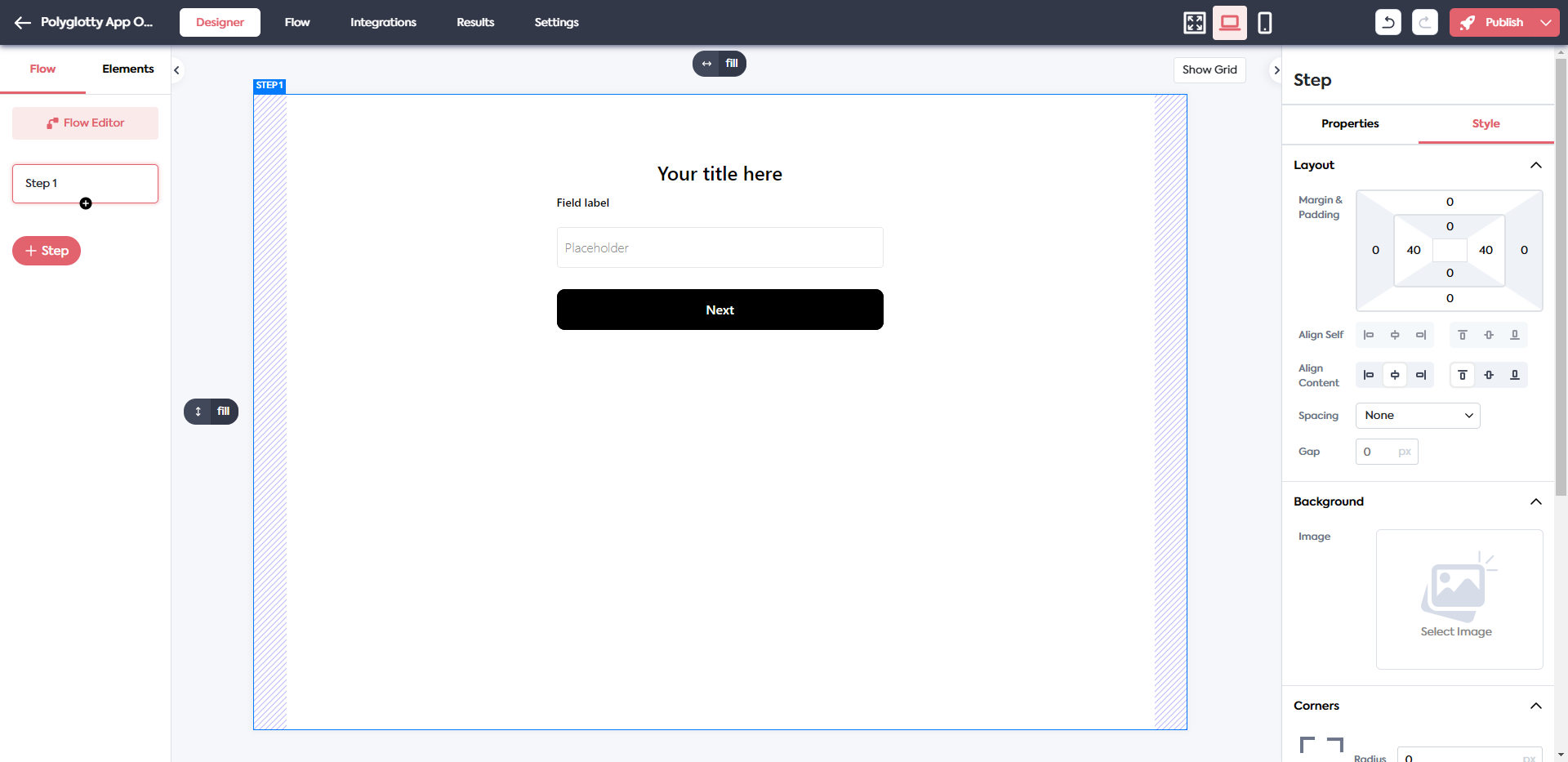The height and width of the screenshot is (762, 1568).
Task: Switch to mobile preview mode
Action: 1265,22
